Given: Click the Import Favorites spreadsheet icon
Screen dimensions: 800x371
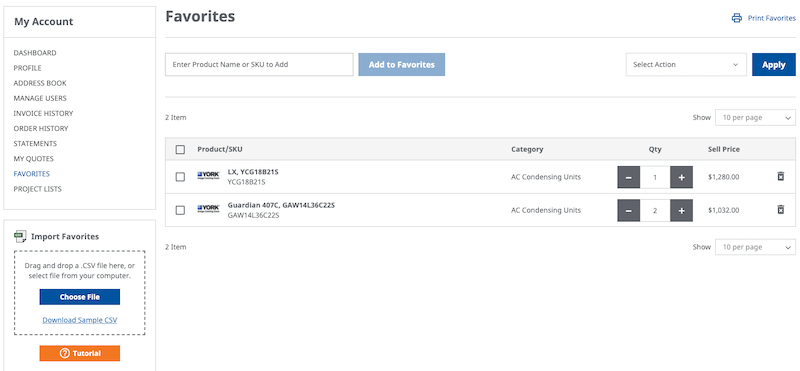Looking at the screenshot, I should [x=20, y=236].
